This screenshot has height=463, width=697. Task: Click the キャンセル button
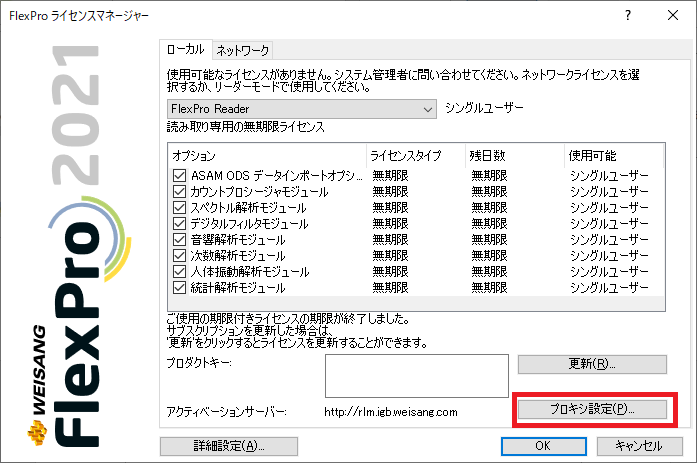coord(639,446)
